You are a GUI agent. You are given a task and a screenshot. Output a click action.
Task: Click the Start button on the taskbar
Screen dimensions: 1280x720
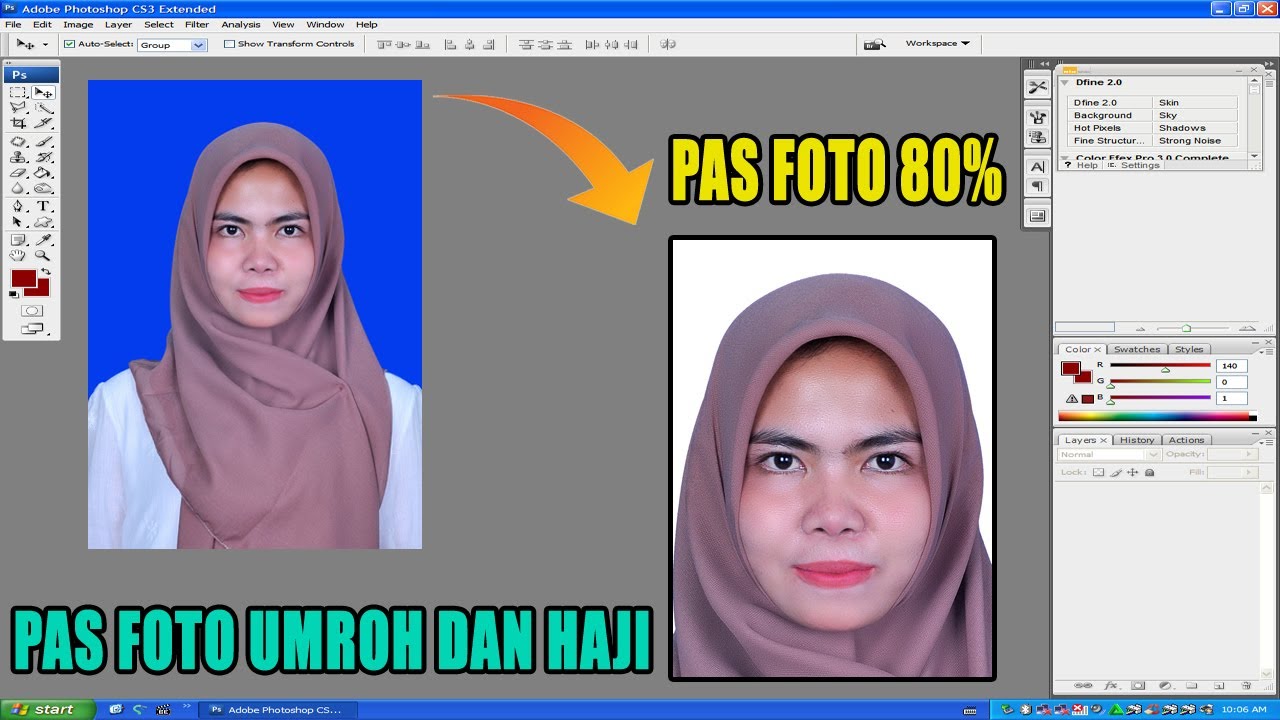tap(45, 709)
